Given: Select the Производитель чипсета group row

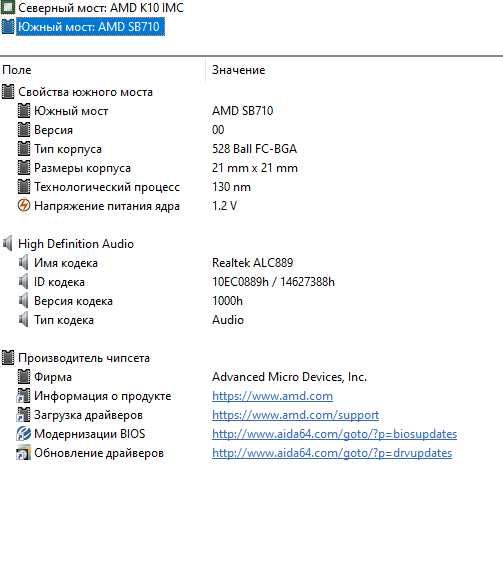Looking at the screenshot, I should [84, 358].
